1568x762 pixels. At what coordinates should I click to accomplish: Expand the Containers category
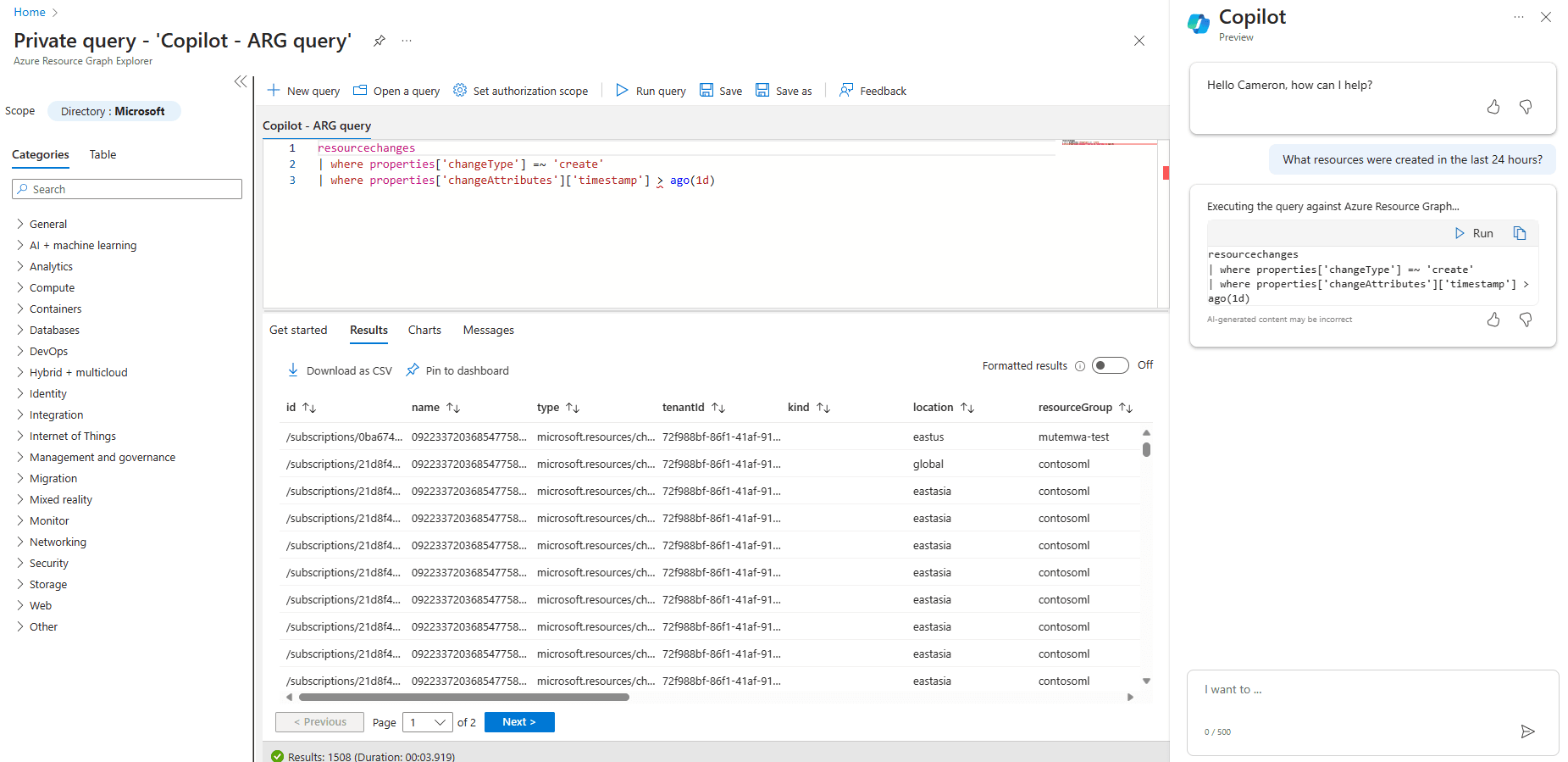pyautogui.click(x=20, y=309)
